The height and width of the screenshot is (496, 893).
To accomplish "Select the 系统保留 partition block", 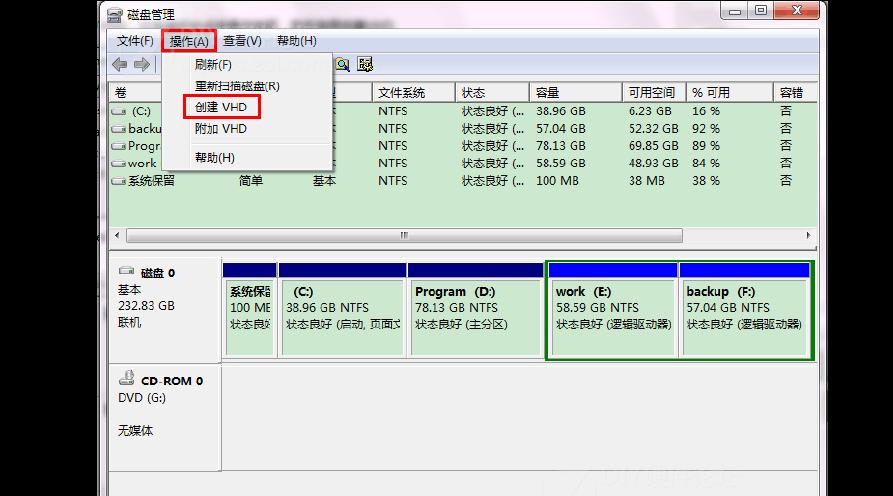I will pyautogui.click(x=249, y=310).
